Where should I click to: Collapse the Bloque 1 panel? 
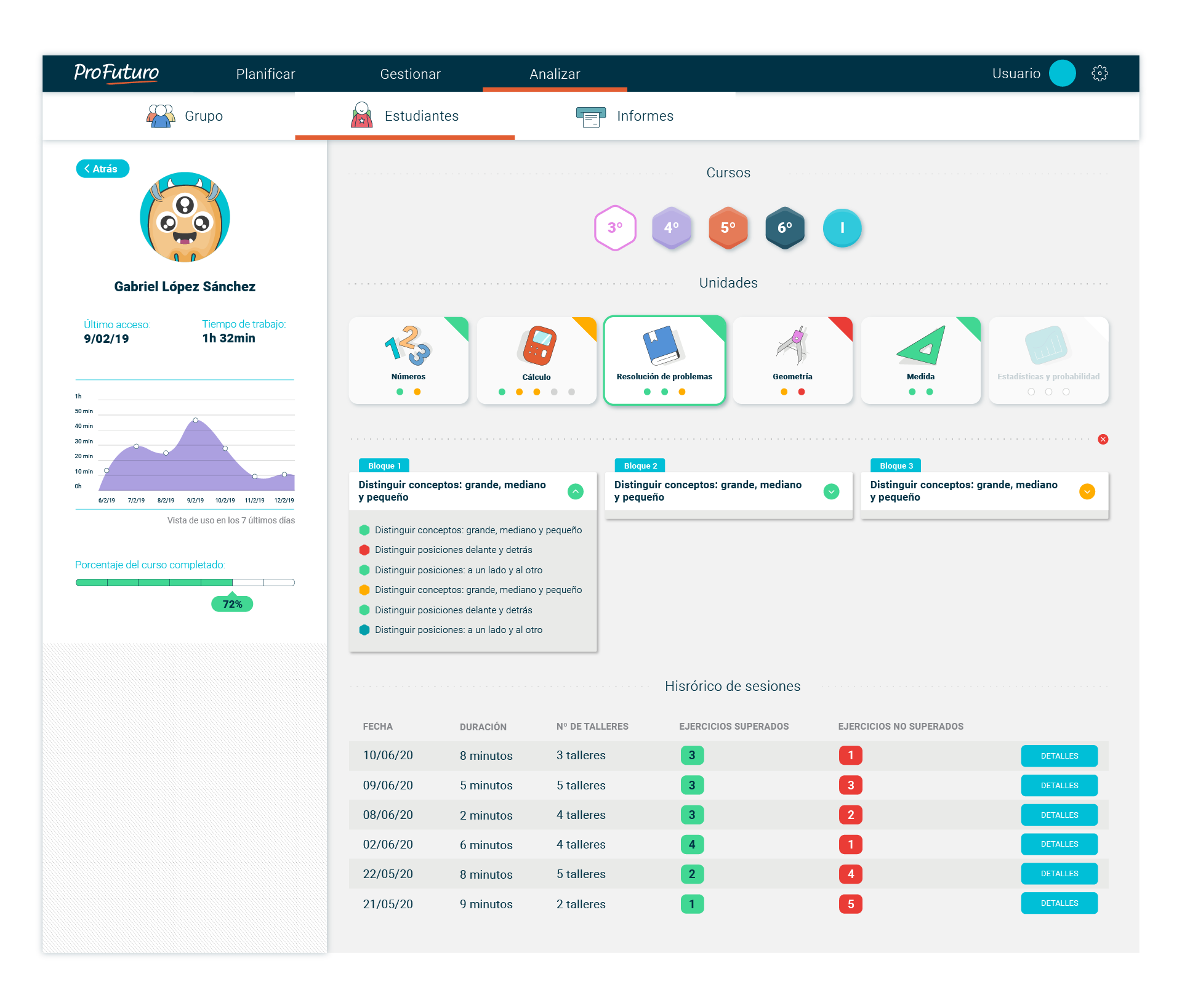click(575, 491)
